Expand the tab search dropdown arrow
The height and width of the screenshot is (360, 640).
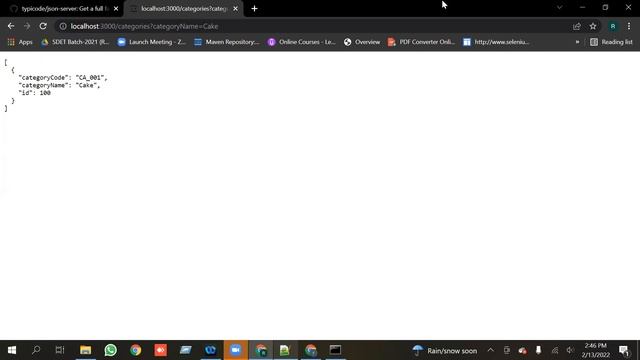(x=560, y=7)
